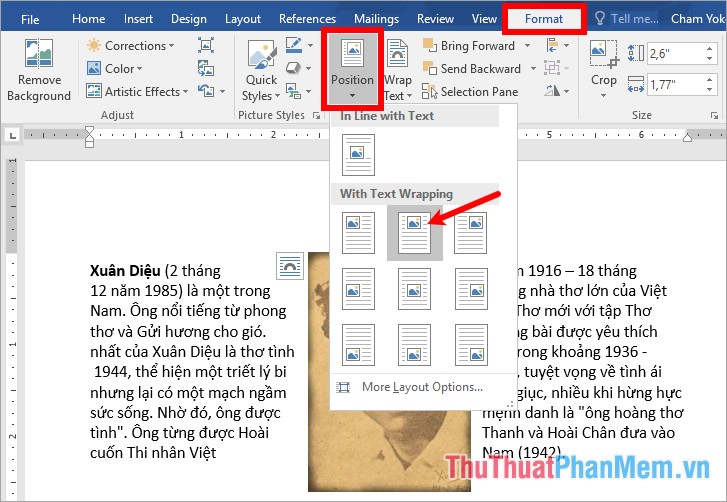The height and width of the screenshot is (502, 727).
Task: Click the Picture Layout icon
Action: (294, 91)
